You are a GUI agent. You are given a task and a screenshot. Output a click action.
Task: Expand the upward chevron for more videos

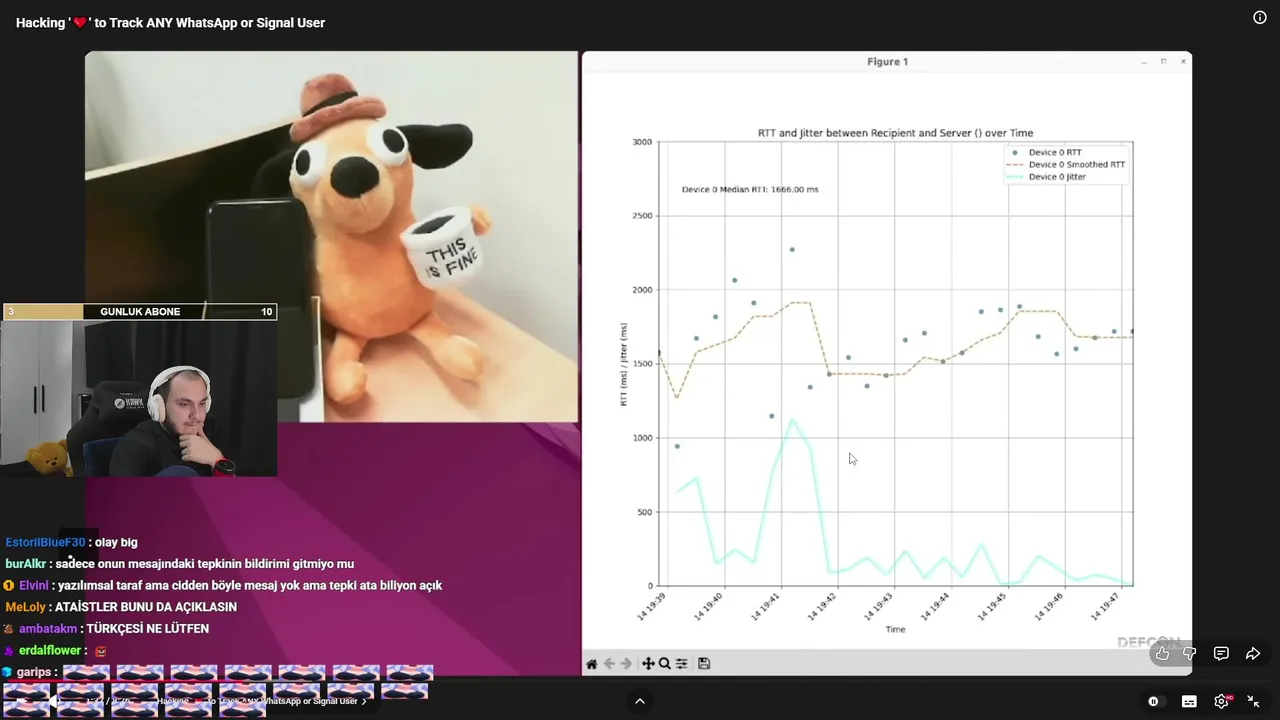640,701
